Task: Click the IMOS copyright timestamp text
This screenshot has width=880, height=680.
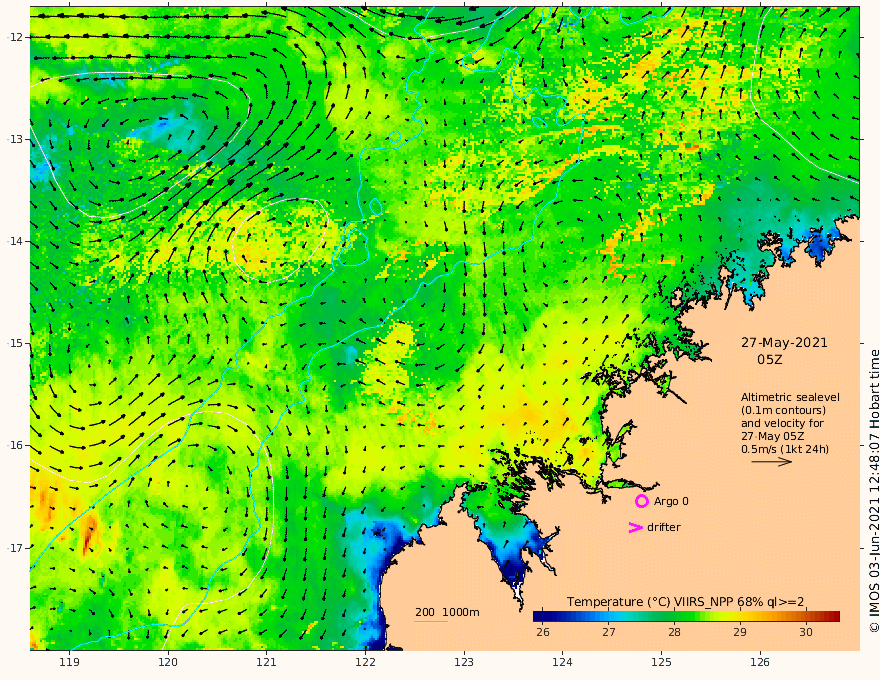Action: 874,491
